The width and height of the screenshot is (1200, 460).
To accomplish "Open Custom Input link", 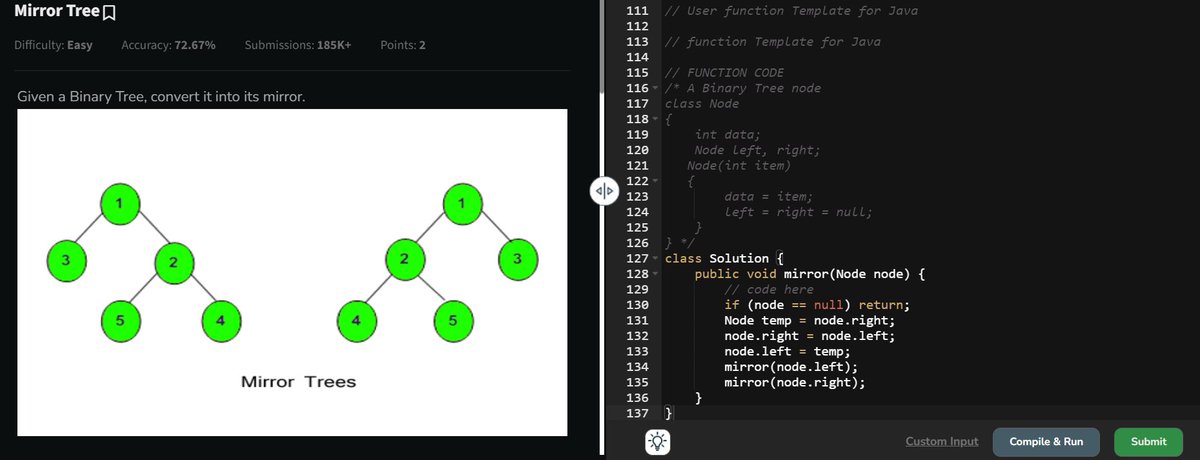I will point(941,441).
